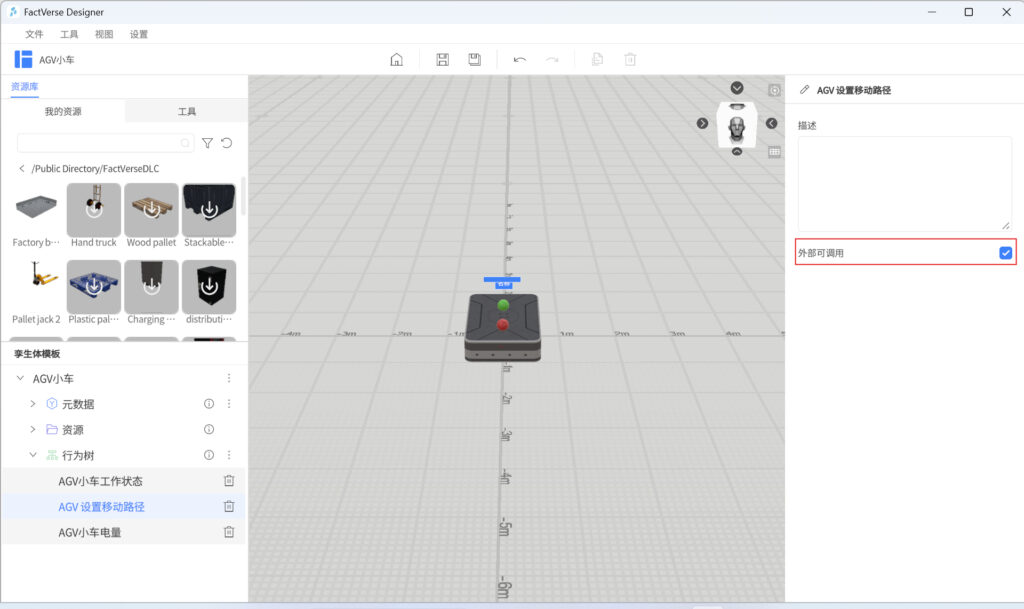
Task: Download the Stackable… asset
Action: [x=209, y=209]
